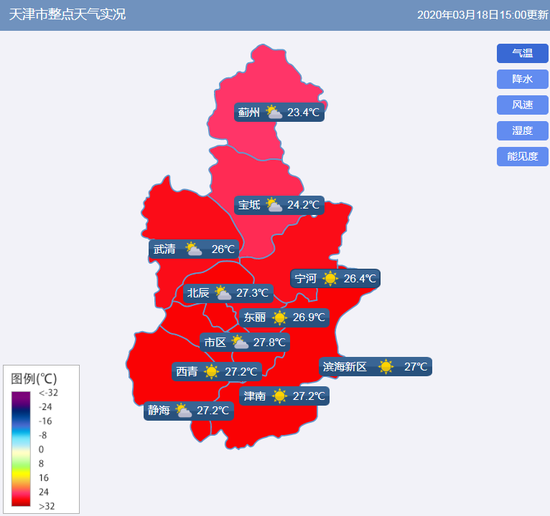This screenshot has height=516, width=550.
Task: Click the 27.2℃ reading for 静海
Action: [213, 410]
